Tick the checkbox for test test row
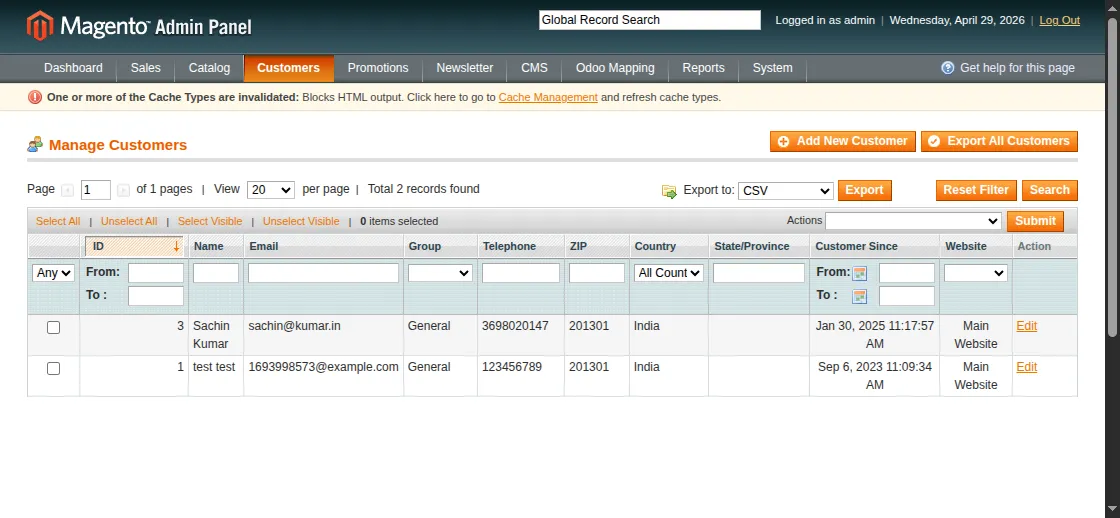The height and width of the screenshot is (518, 1120). [54, 369]
